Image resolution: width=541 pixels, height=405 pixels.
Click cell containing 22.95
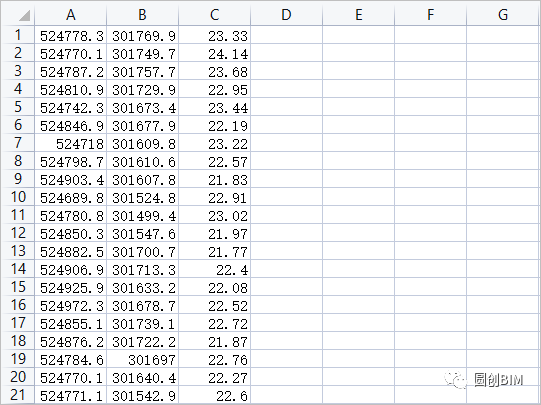215,89
